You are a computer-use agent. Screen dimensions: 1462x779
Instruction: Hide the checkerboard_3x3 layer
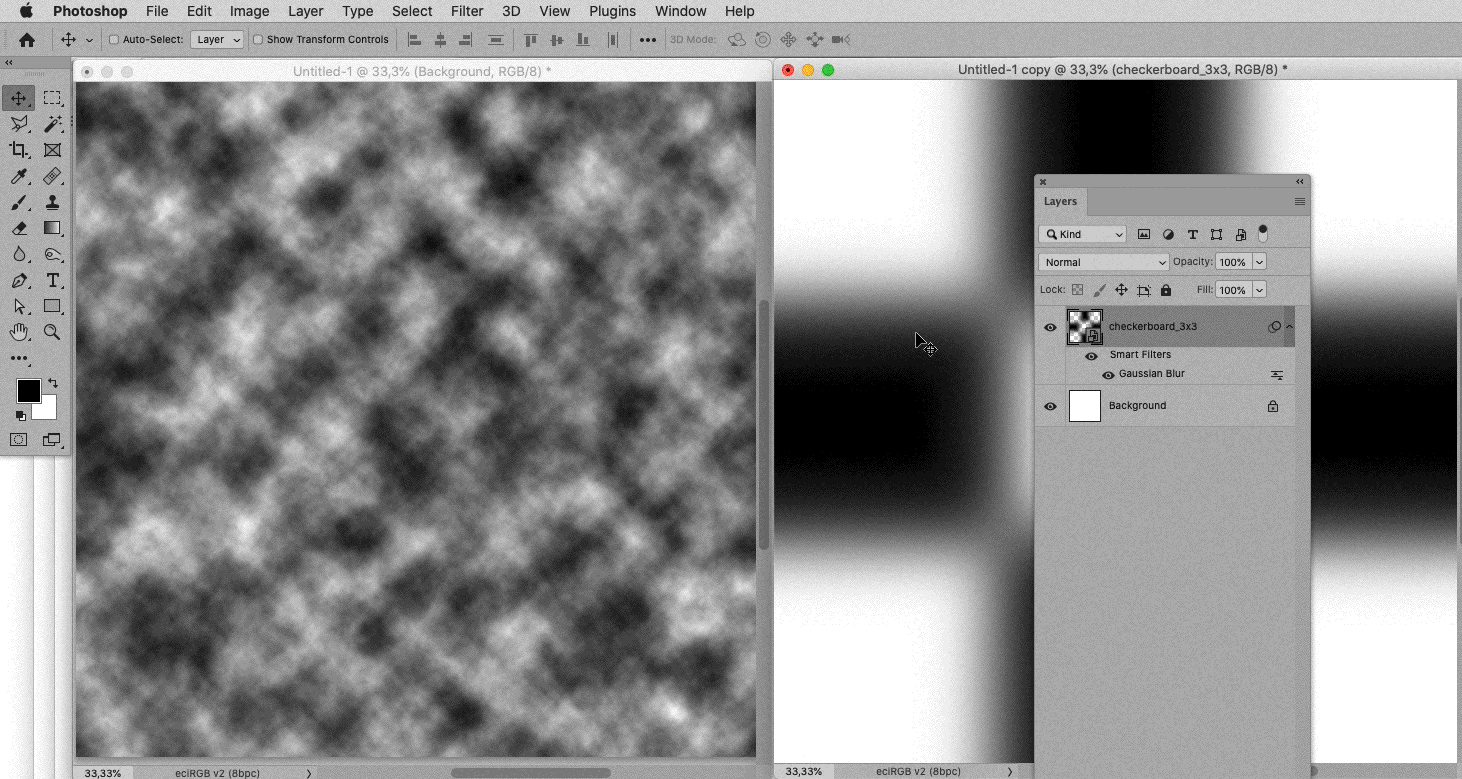coord(1050,327)
